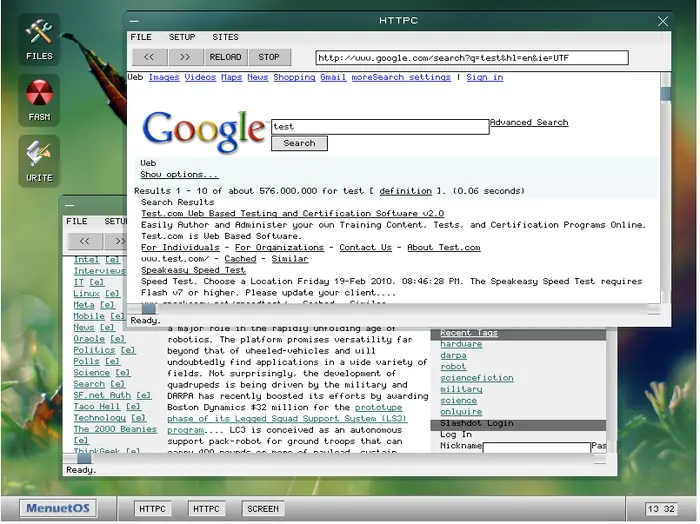Viewport: 700px width, 524px height.
Task: Switch to second HTTPC taskbar button
Action: [206, 509]
